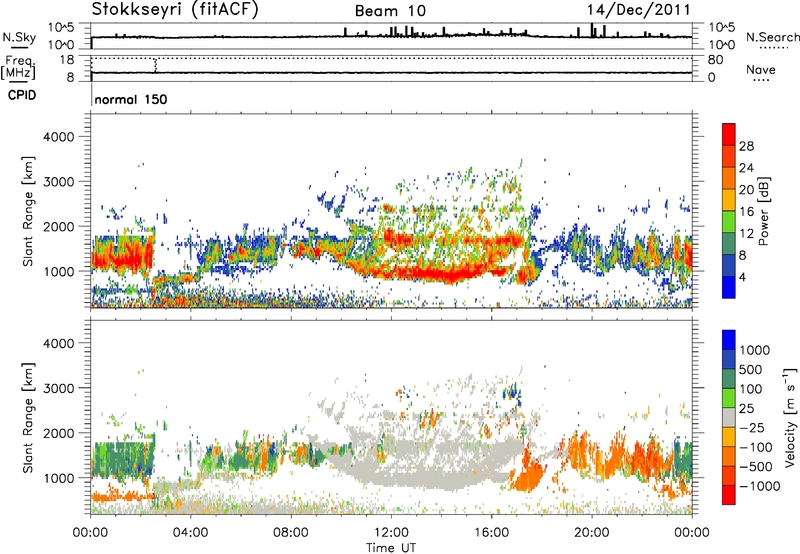Select the "normal 150" CPID text
This screenshot has height=554, width=800.
(x=131, y=99)
